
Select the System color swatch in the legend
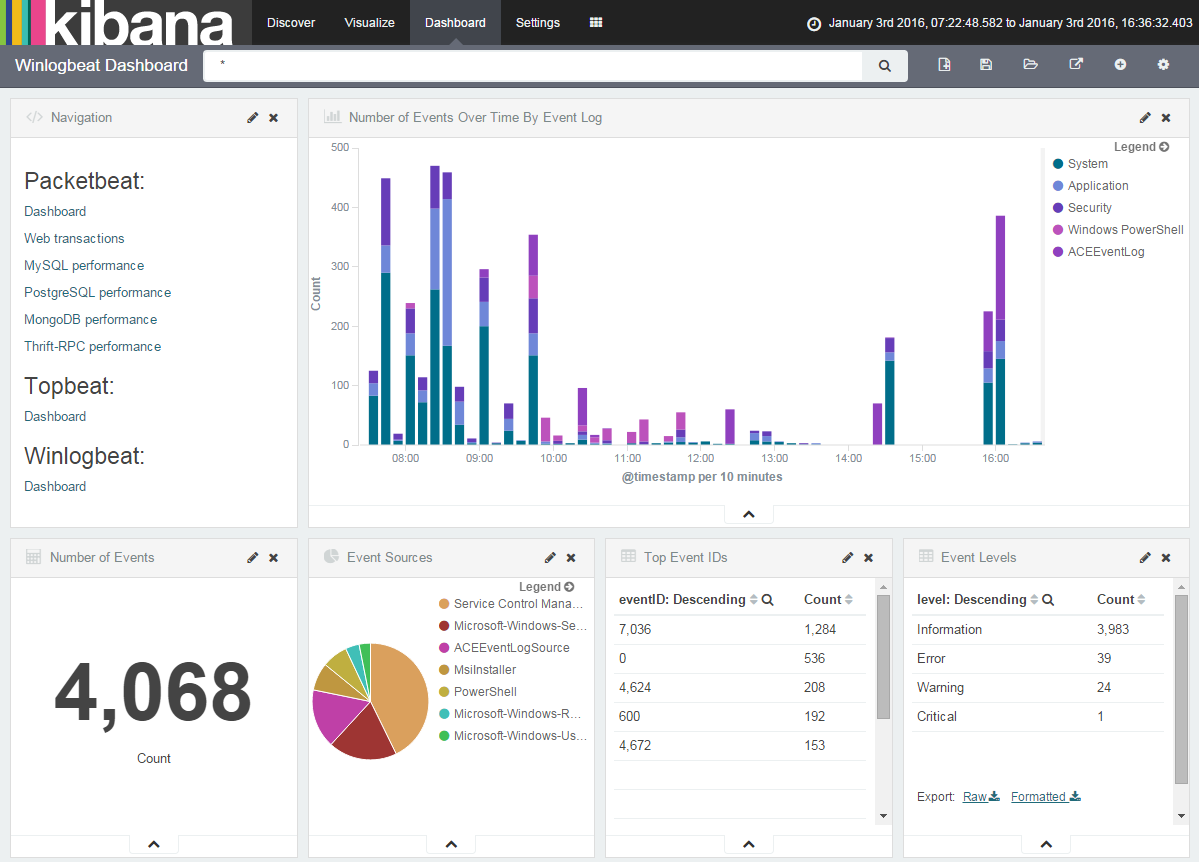coord(1060,163)
